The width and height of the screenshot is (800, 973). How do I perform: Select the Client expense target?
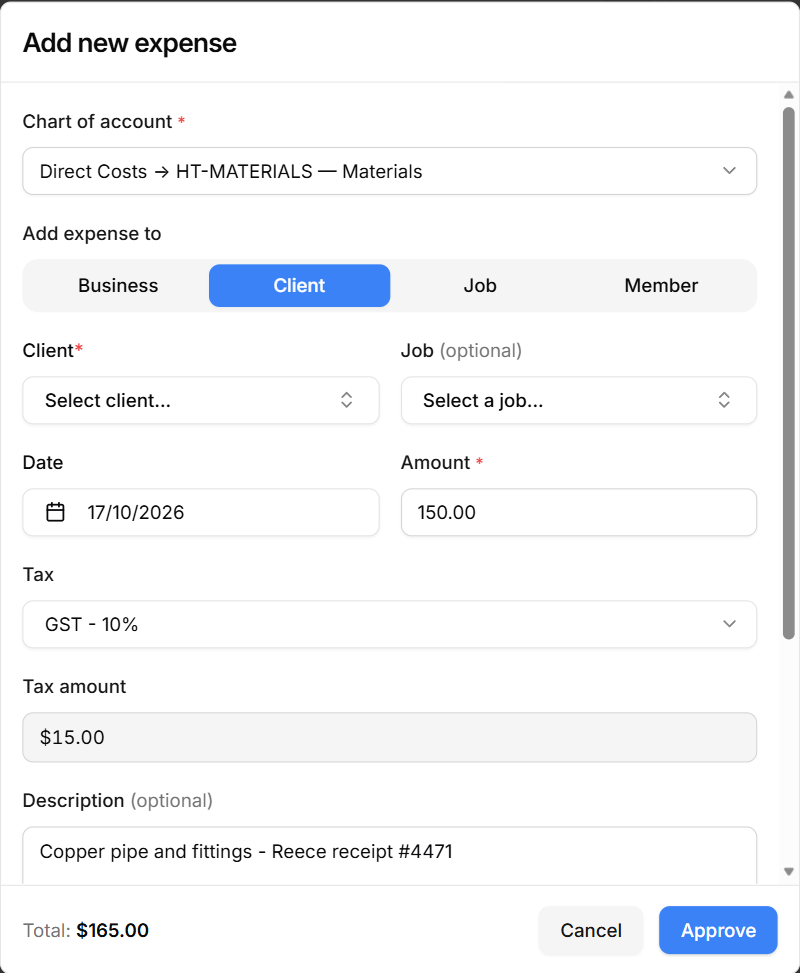tap(299, 285)
